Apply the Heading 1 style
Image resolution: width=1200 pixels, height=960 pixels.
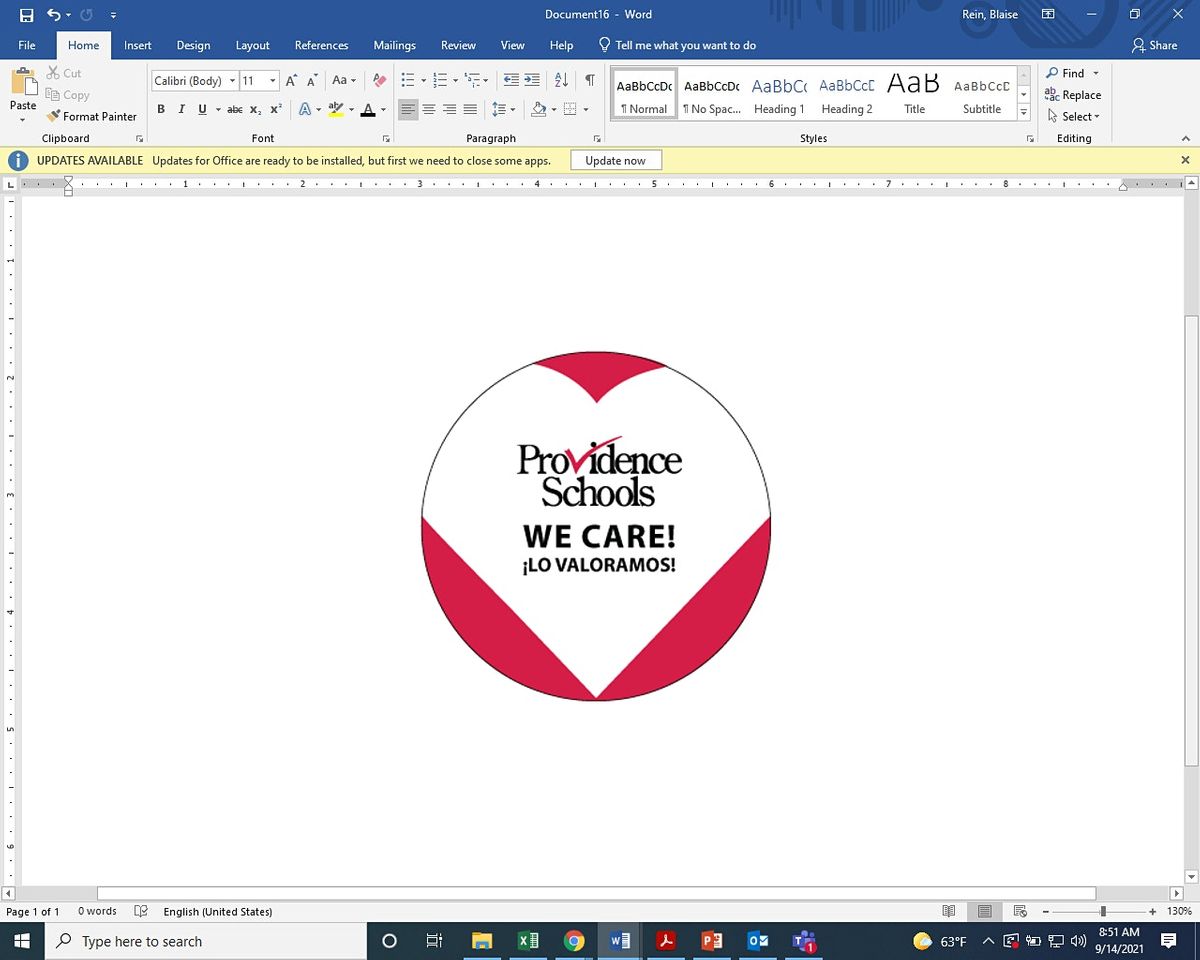click(779, 93)
